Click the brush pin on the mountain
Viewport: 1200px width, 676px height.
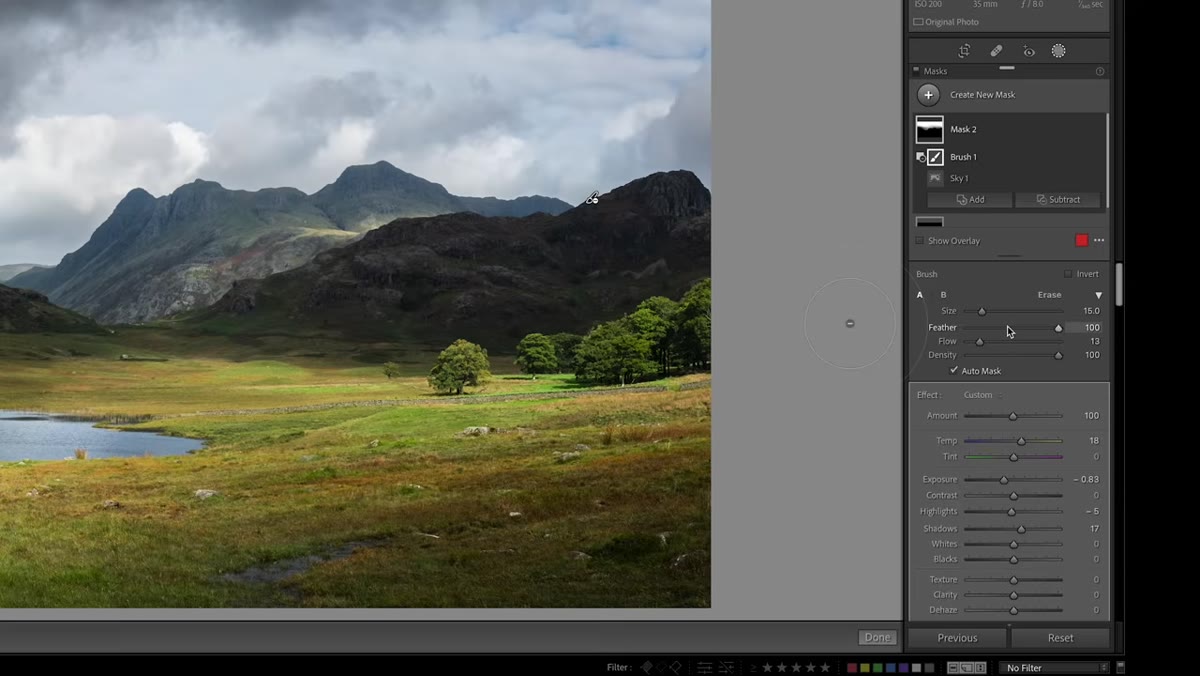tap(592, 199)
